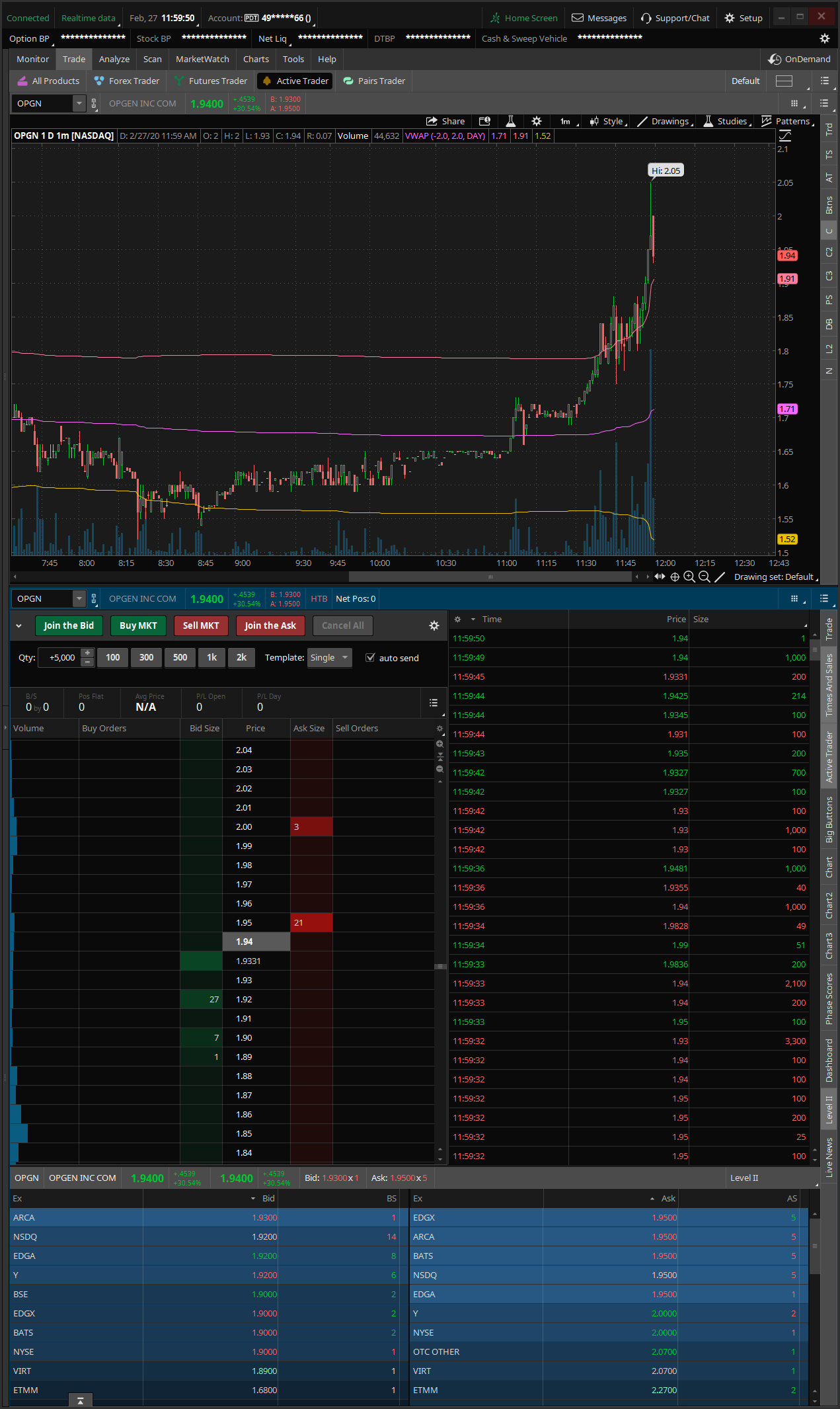Select the line drawing tool below chart

click(x=720, y=577)
